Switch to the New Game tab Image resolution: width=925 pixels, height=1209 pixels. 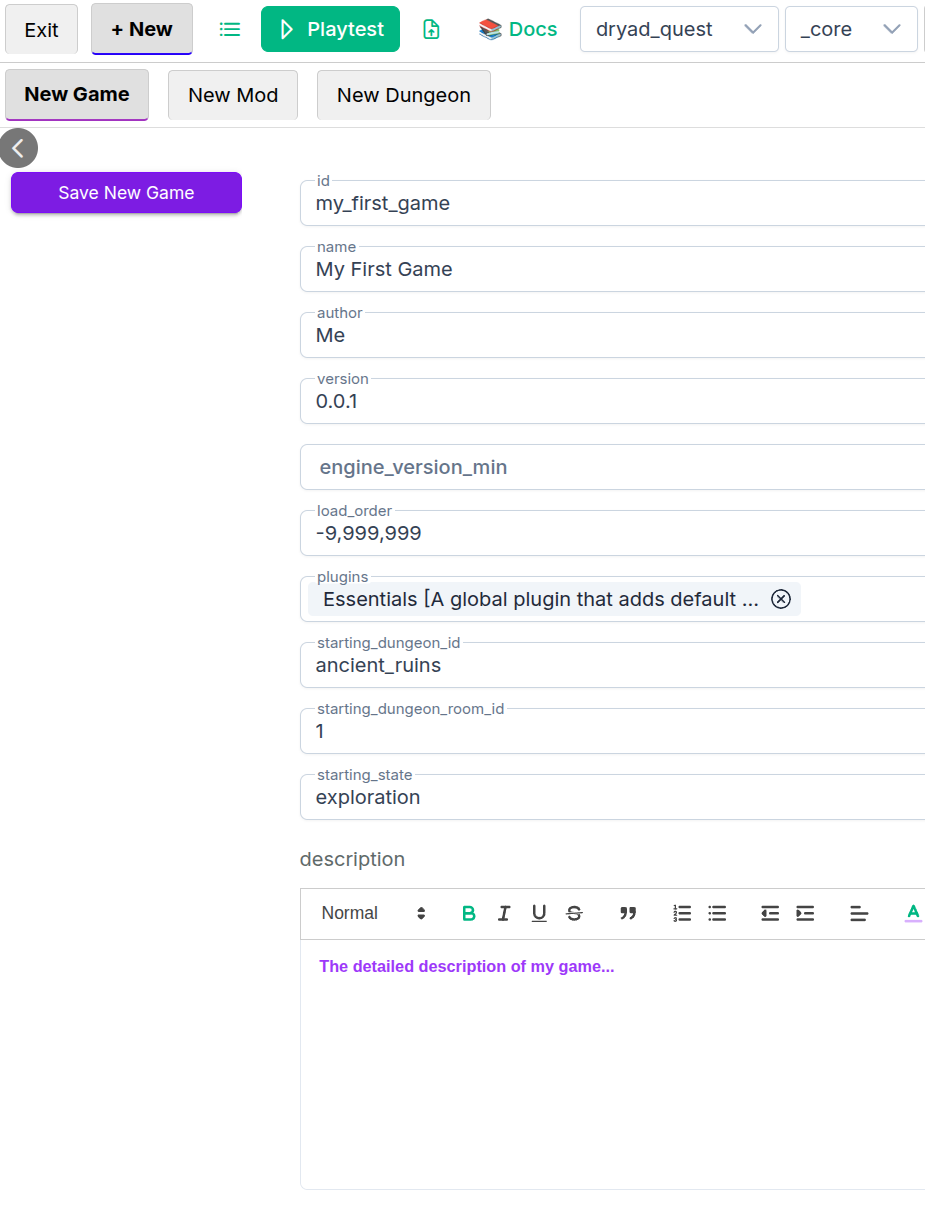tap(77, 94)
